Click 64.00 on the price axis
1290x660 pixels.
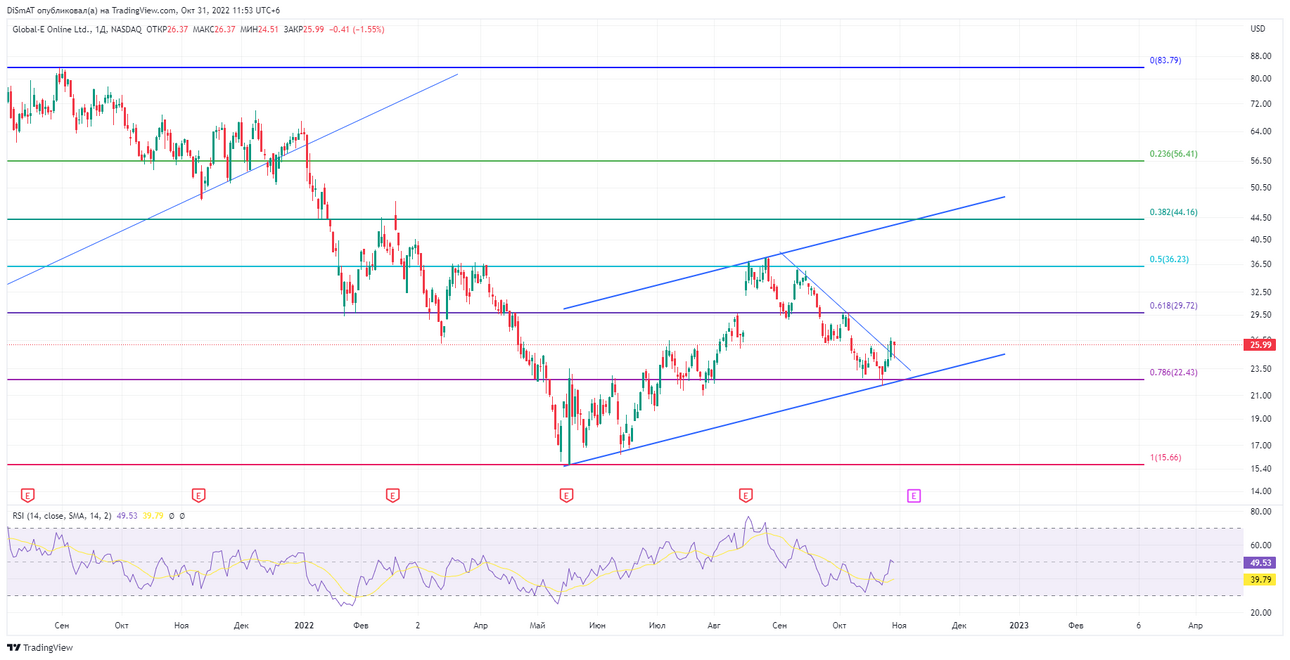click(x=1260, y=132)
